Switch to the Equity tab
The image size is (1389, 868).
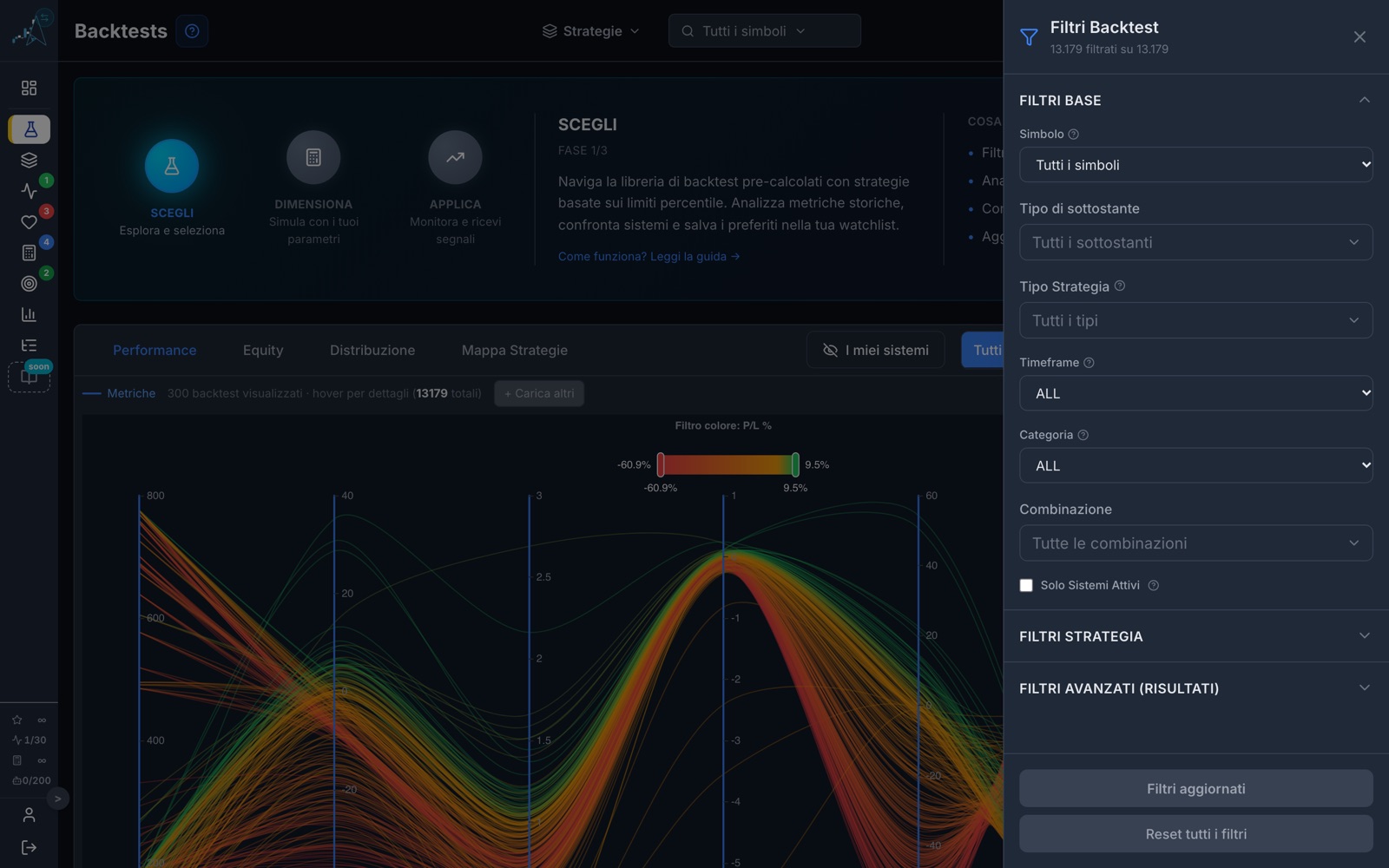263,350
